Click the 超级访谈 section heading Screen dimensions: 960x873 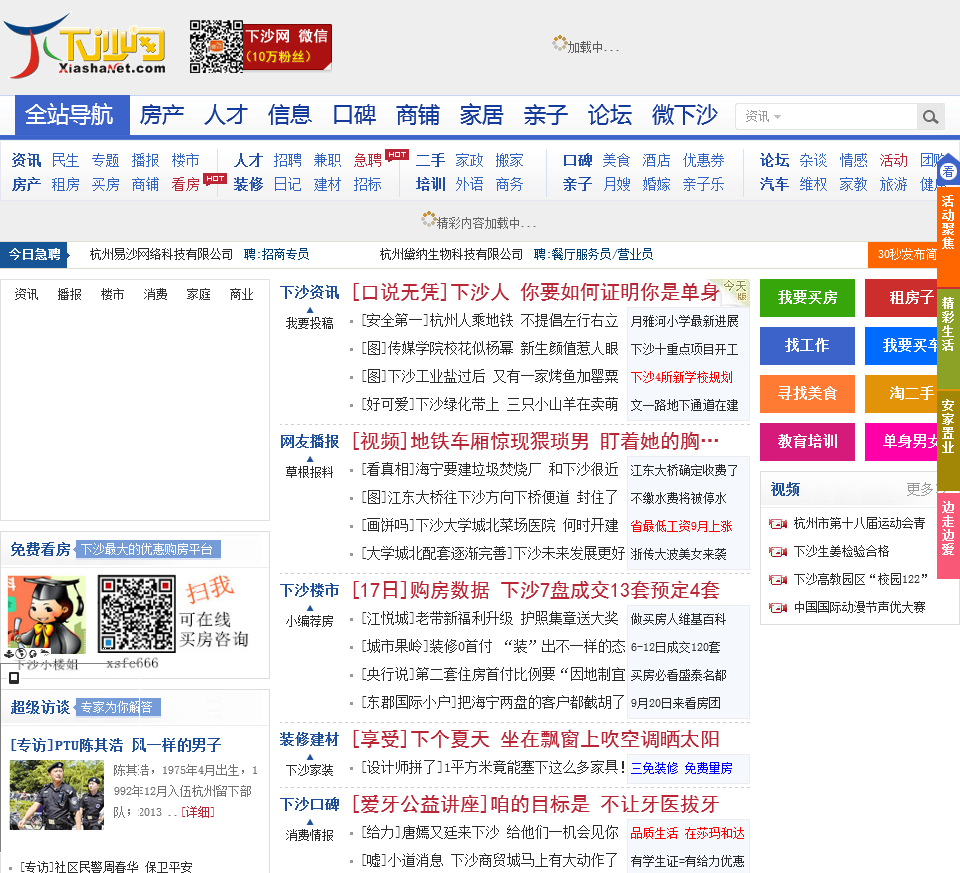40,707
